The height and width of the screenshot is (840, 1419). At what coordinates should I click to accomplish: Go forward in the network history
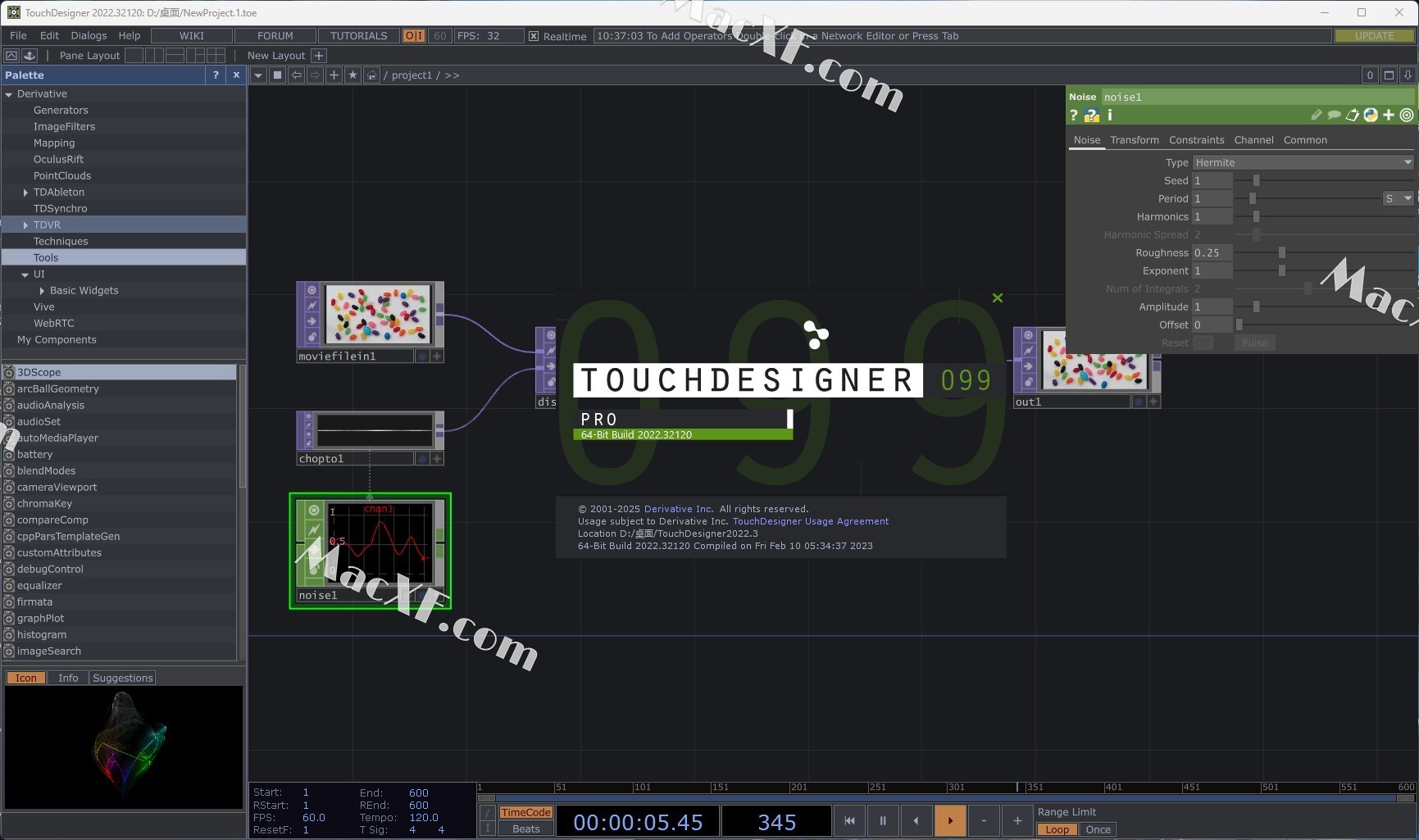[315, 75]
